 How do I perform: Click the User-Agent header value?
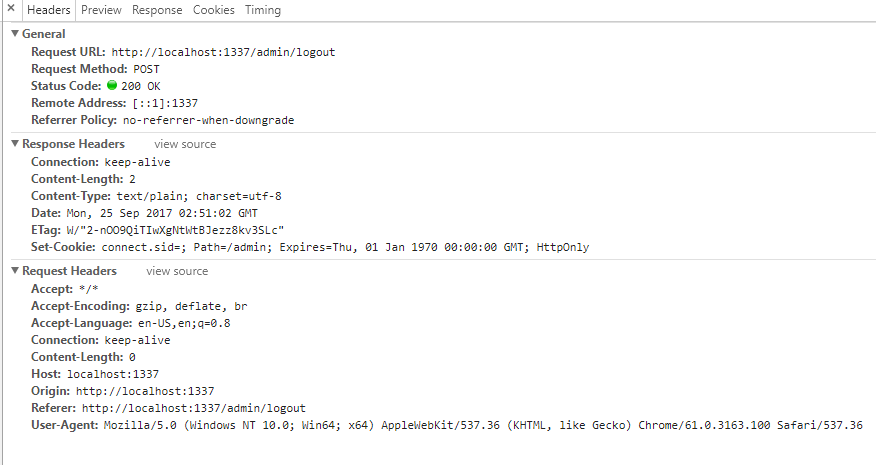pyautogui.click(x=483, y=425)
